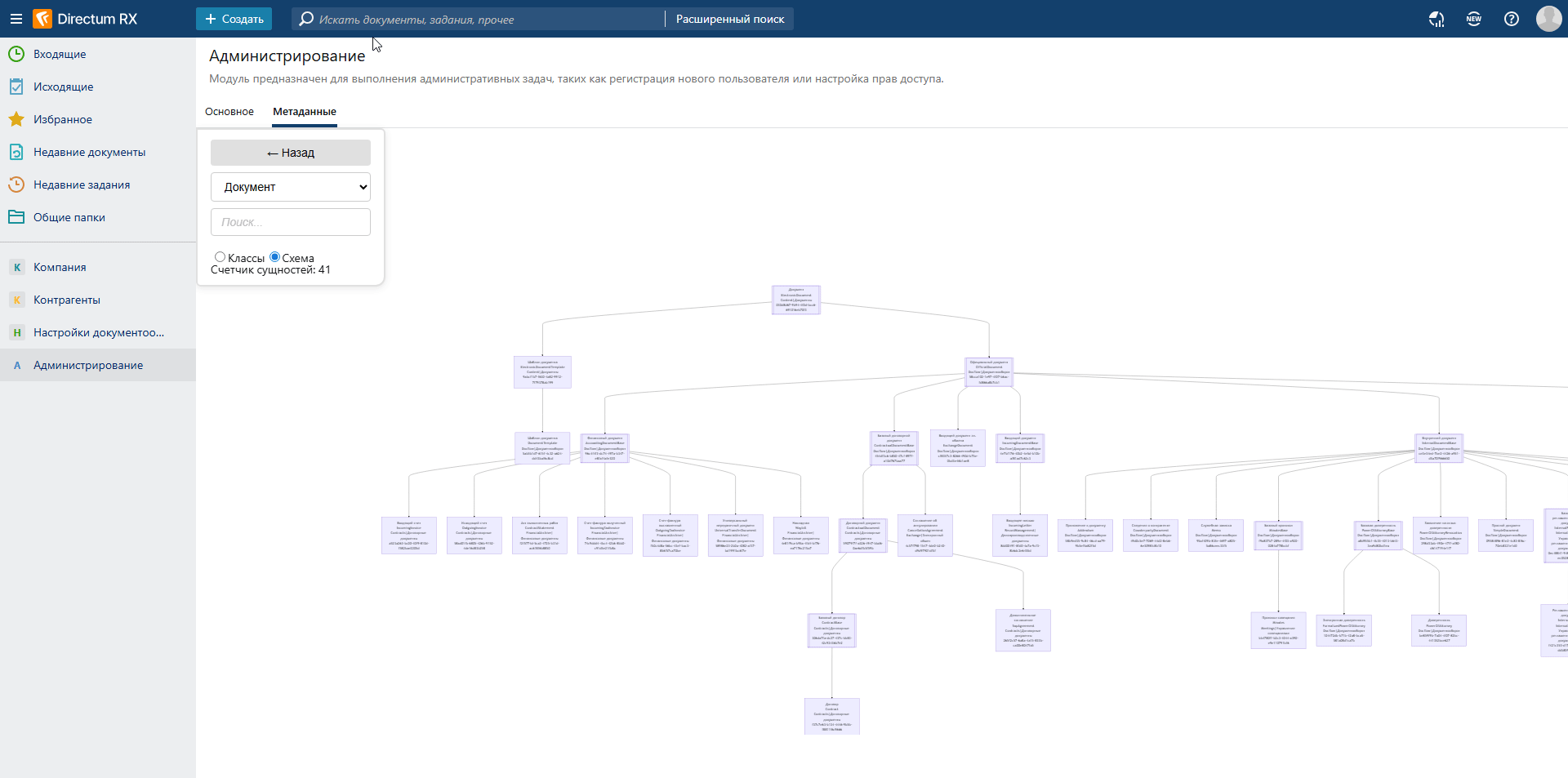Click the NEW updates icon
Image resolution: width=1568 pixels, height=778 pixels.
[x=1473, y=19]
